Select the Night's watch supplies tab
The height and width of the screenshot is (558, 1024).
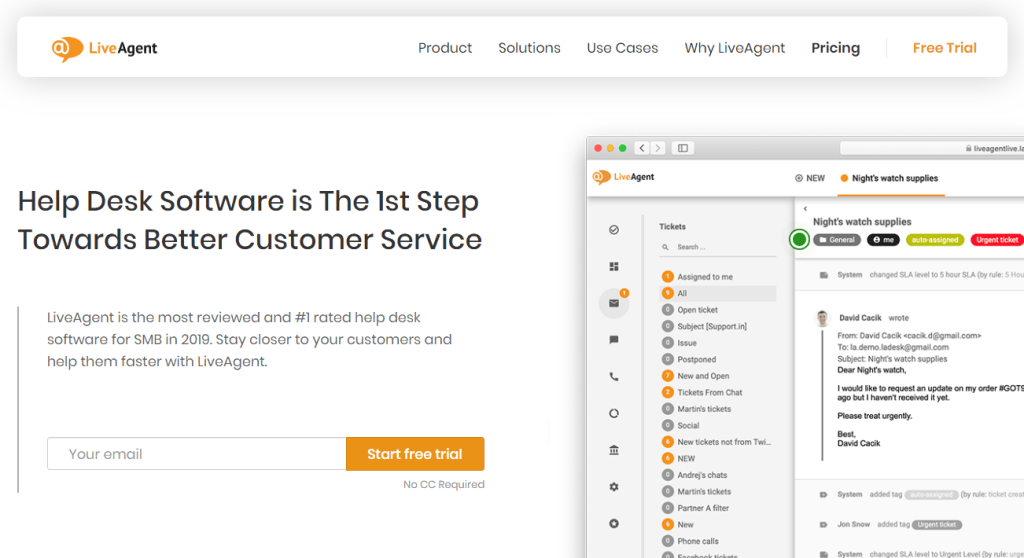889,178
